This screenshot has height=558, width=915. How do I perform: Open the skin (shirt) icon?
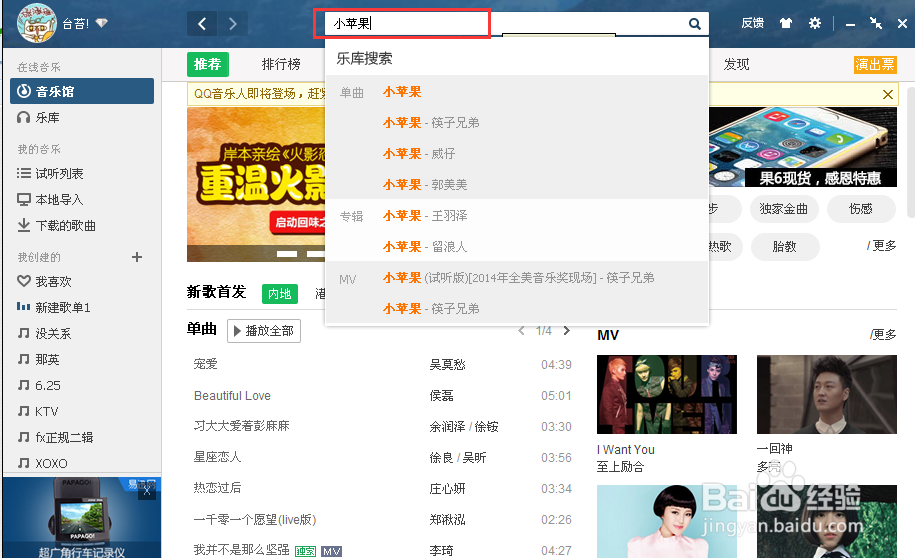[786, 23]
